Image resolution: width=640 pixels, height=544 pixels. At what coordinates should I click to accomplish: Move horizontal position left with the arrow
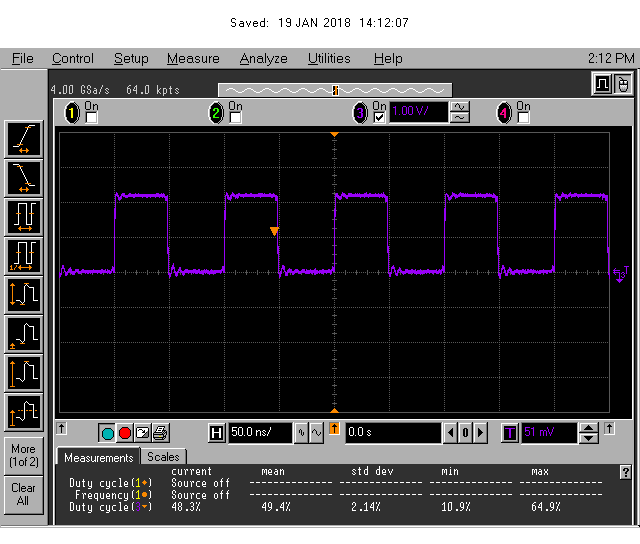click(450, 433)
